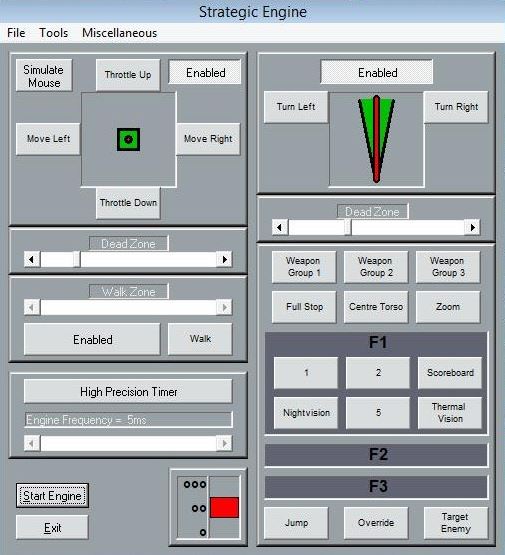Toggle High Precision Timer
Image resolution: width=505 pixels, height=555 pixels.
click(x=128, y=391)
